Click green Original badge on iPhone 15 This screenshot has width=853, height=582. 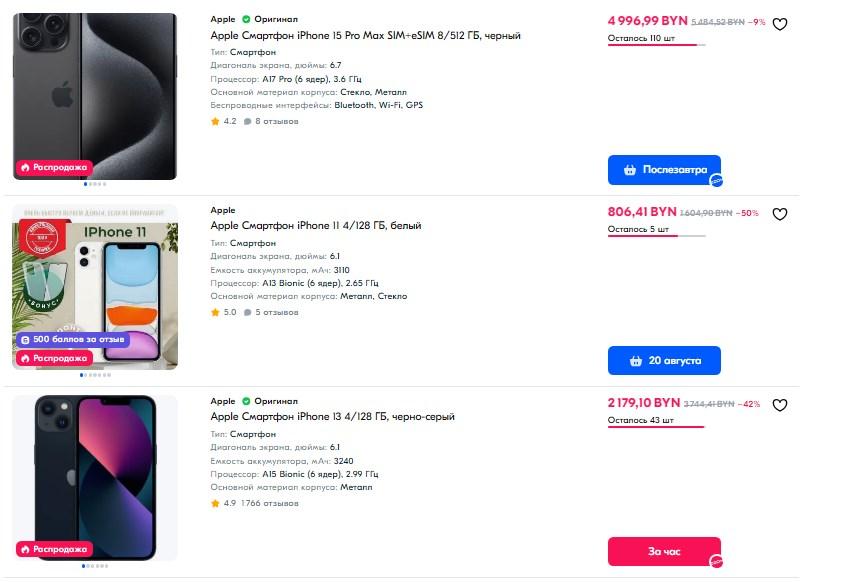coord(246,19)
